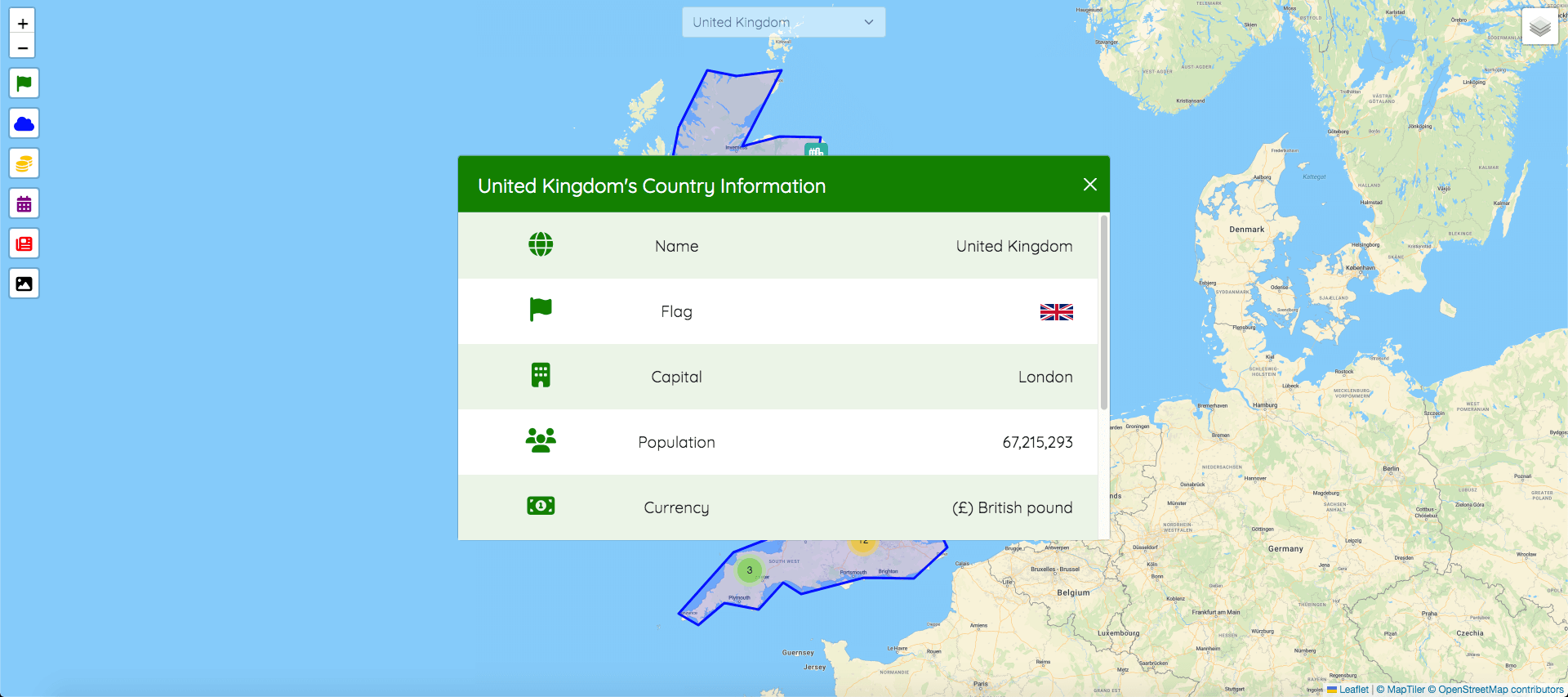Zoom out on the map
Screen dimensions: 1568x697
[x=23, y=47]
